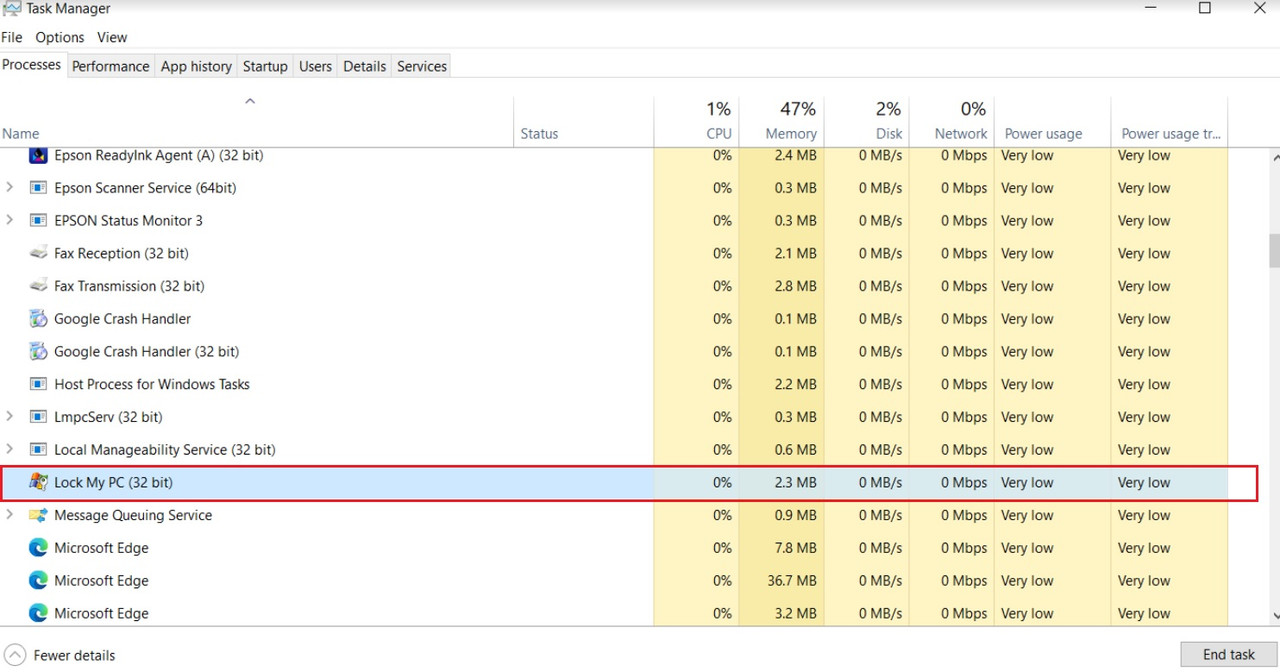The image size is (1280, 672).
Task: Sort by the Disk column header
Action: click(867, 121)
